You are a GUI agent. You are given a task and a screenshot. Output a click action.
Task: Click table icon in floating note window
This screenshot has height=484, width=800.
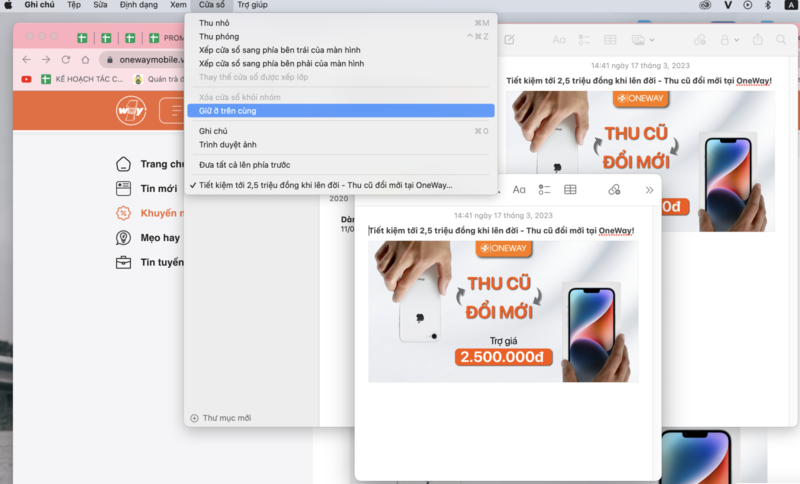point(570,190)
